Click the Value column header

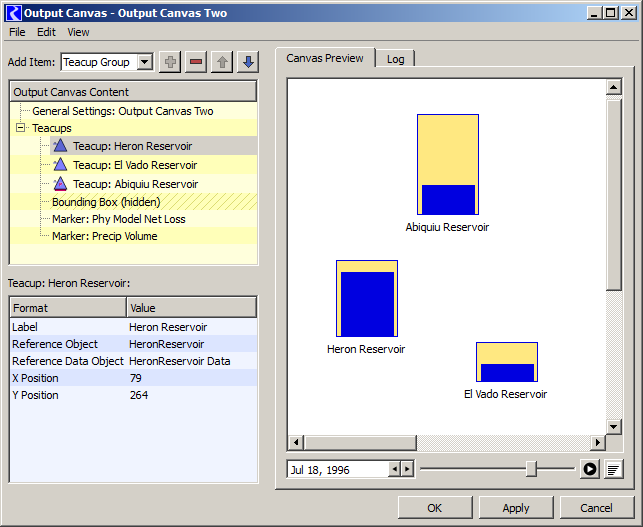click(192, 308)
